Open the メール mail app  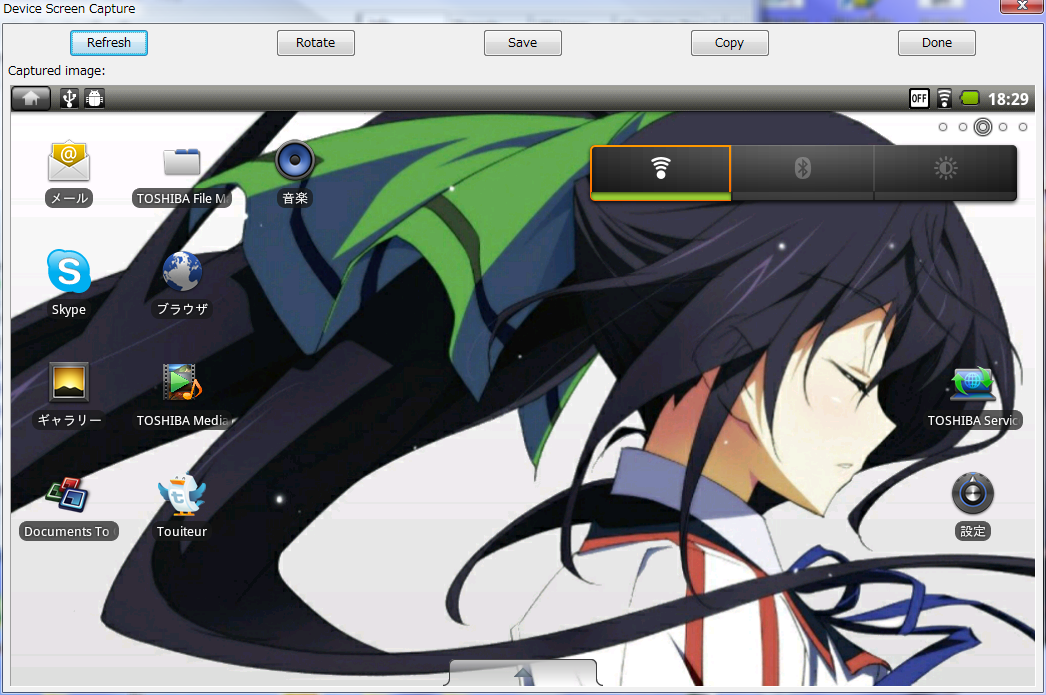(x=69, y=161)
